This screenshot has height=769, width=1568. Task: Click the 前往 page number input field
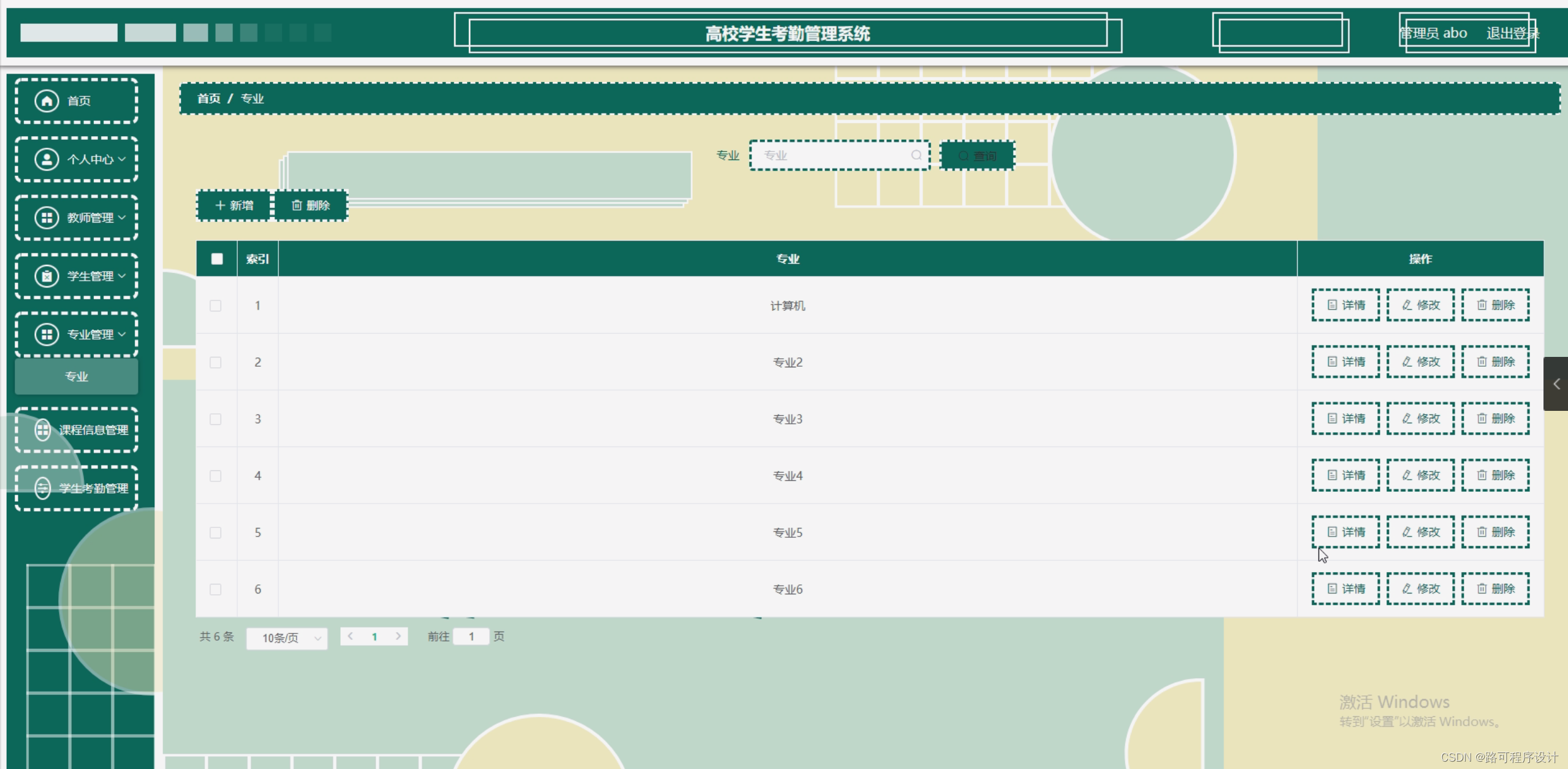[x=471, y=637]
